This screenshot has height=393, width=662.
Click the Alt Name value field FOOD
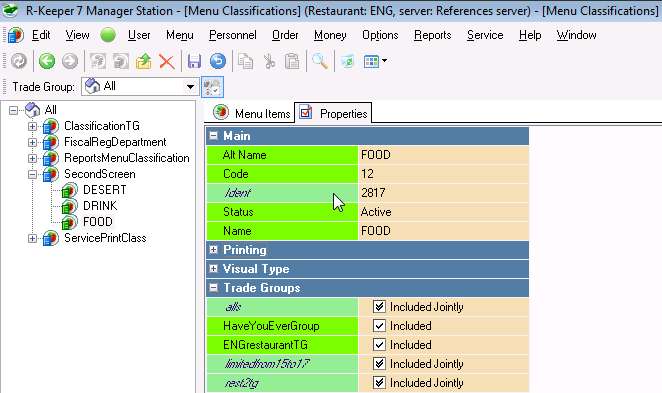[443, 154]
